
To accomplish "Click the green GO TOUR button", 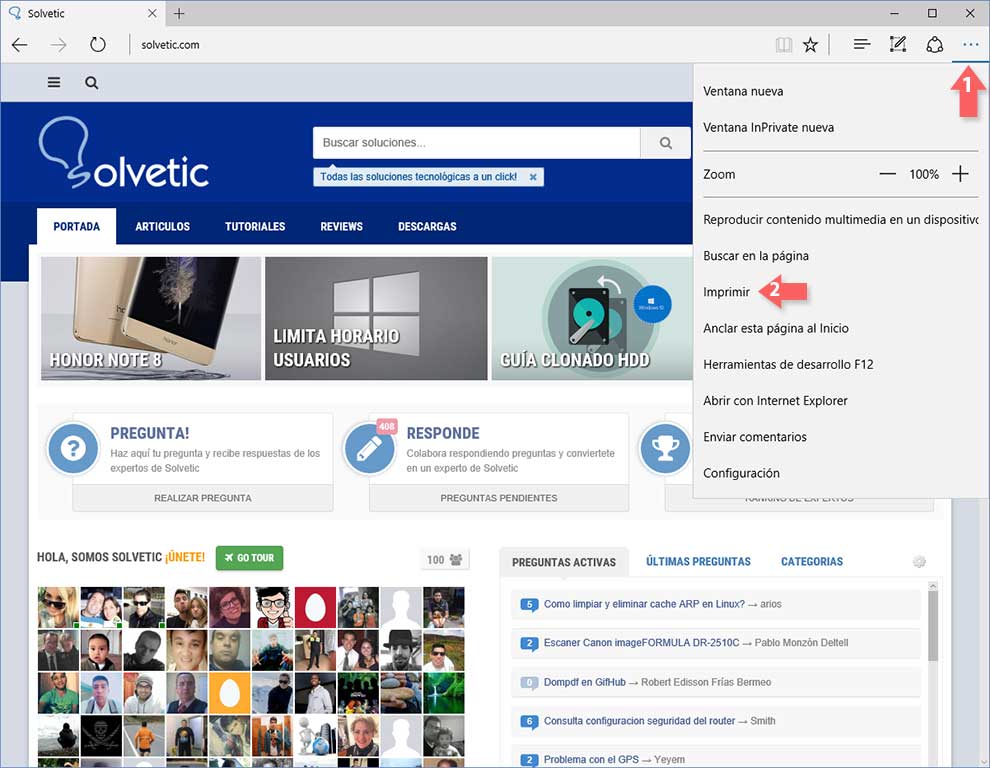I will (249, 558).
